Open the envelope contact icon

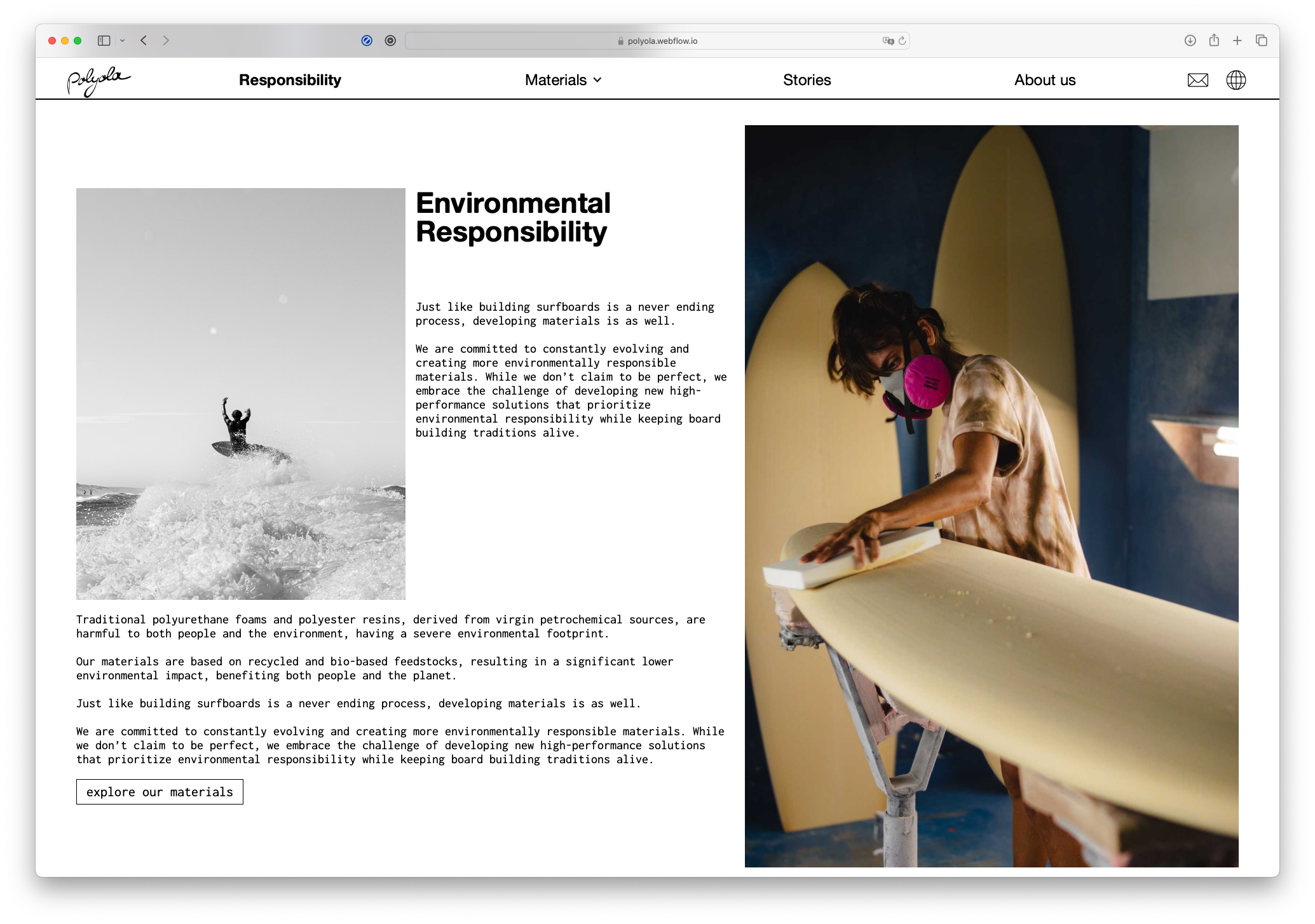pos(1197,80)
